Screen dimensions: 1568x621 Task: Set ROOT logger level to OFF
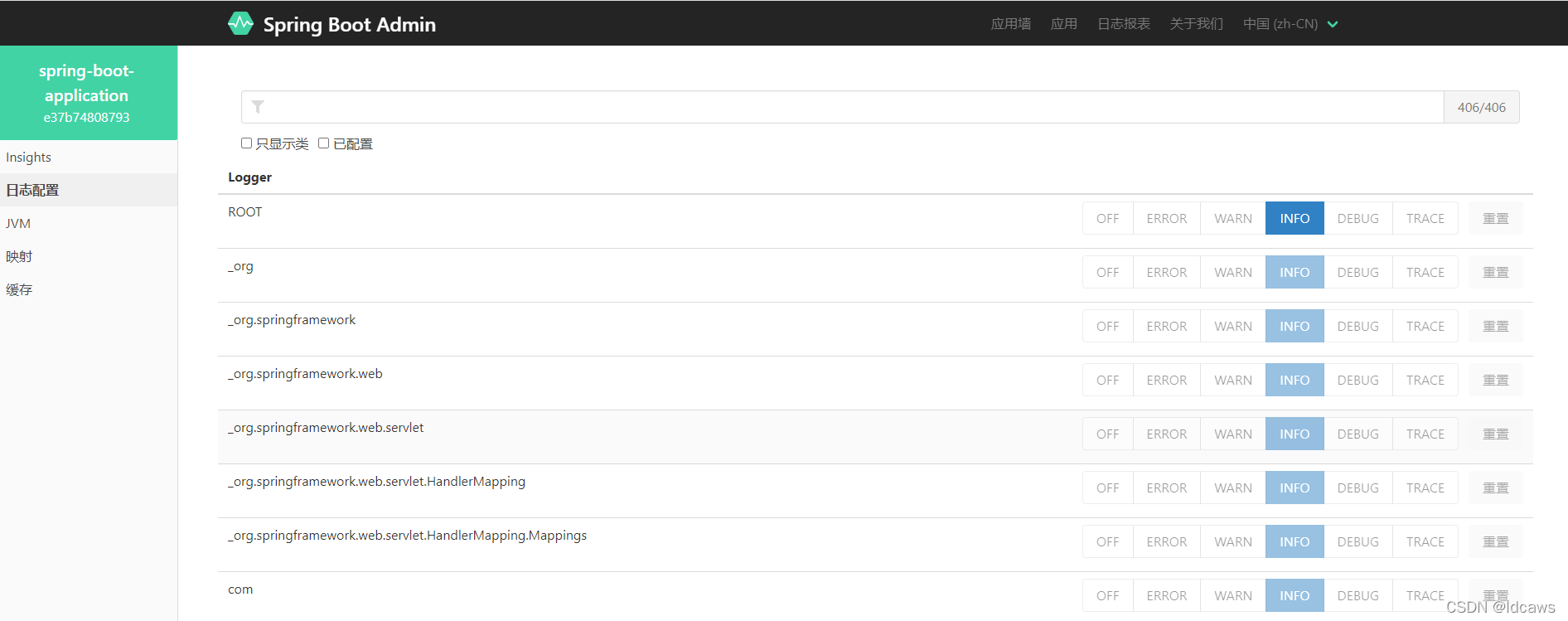click(x=1107, y=218)
